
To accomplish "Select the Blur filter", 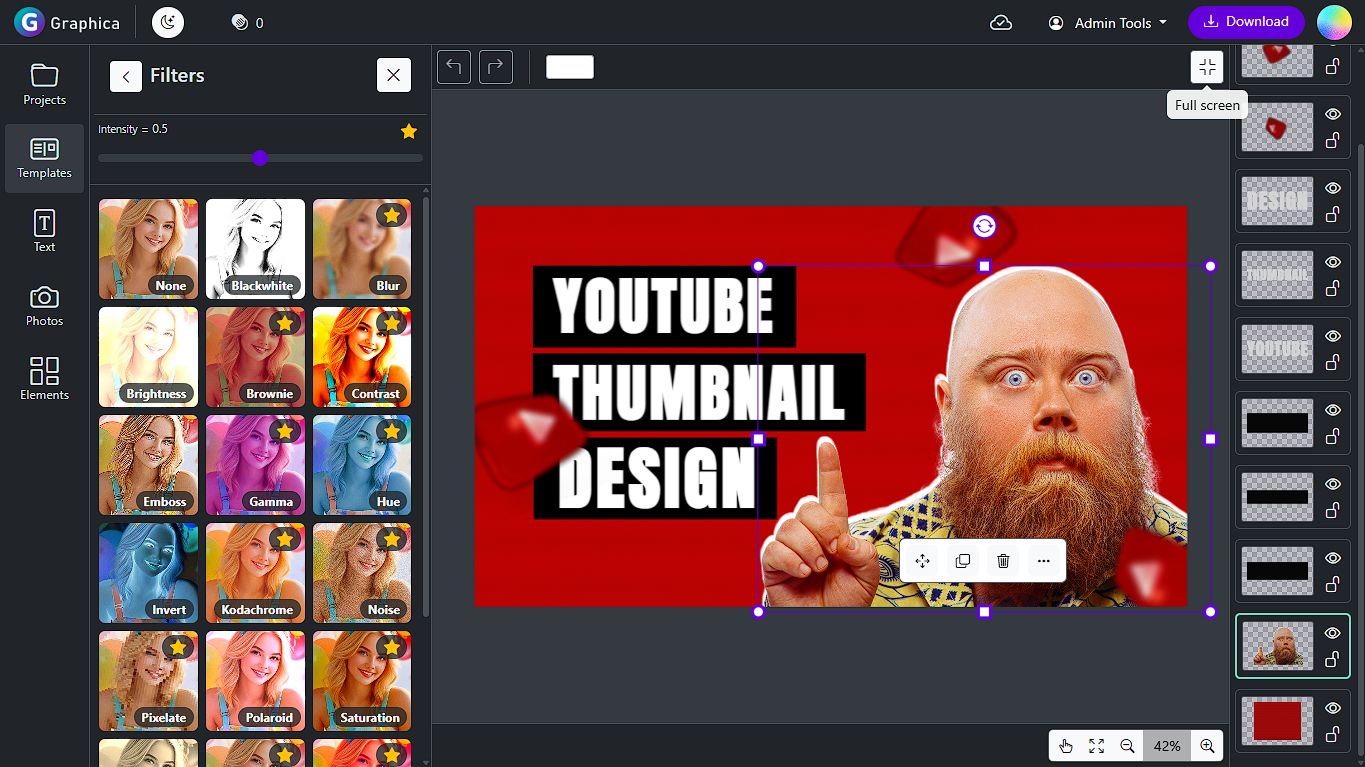I will [362, 249].
